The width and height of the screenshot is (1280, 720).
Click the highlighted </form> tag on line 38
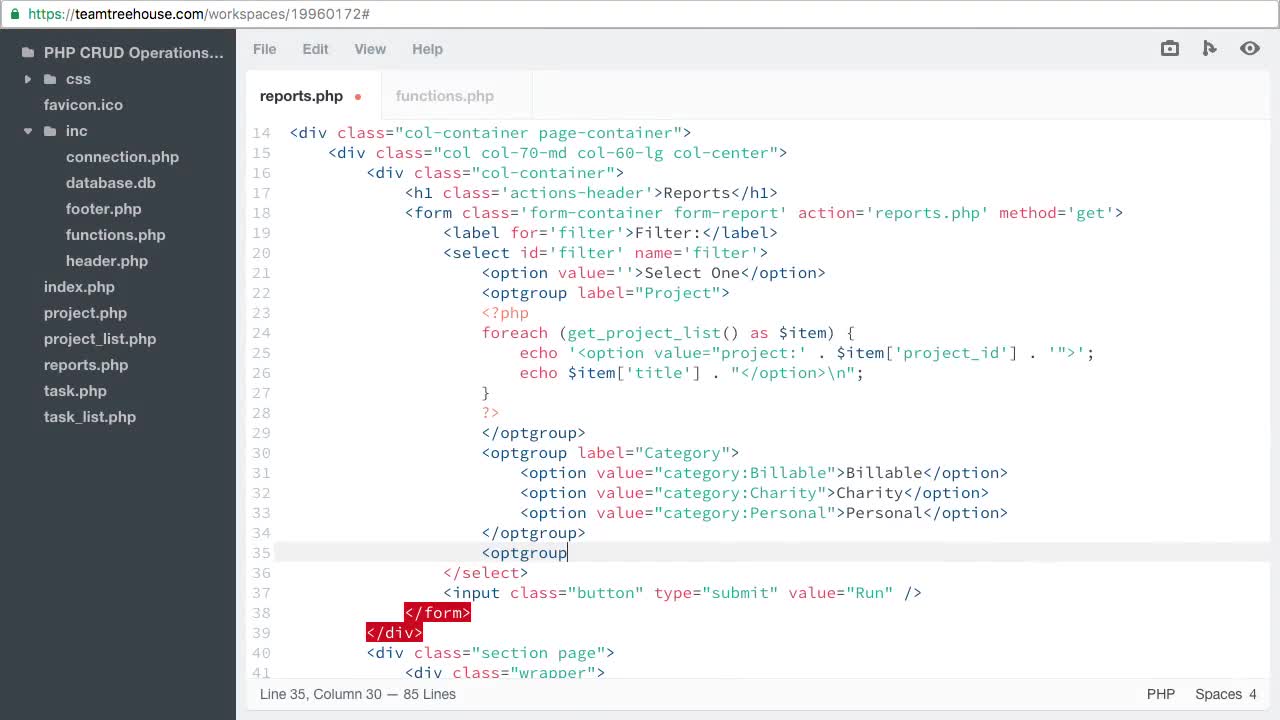pyautogui.click(x=437, y=613)
